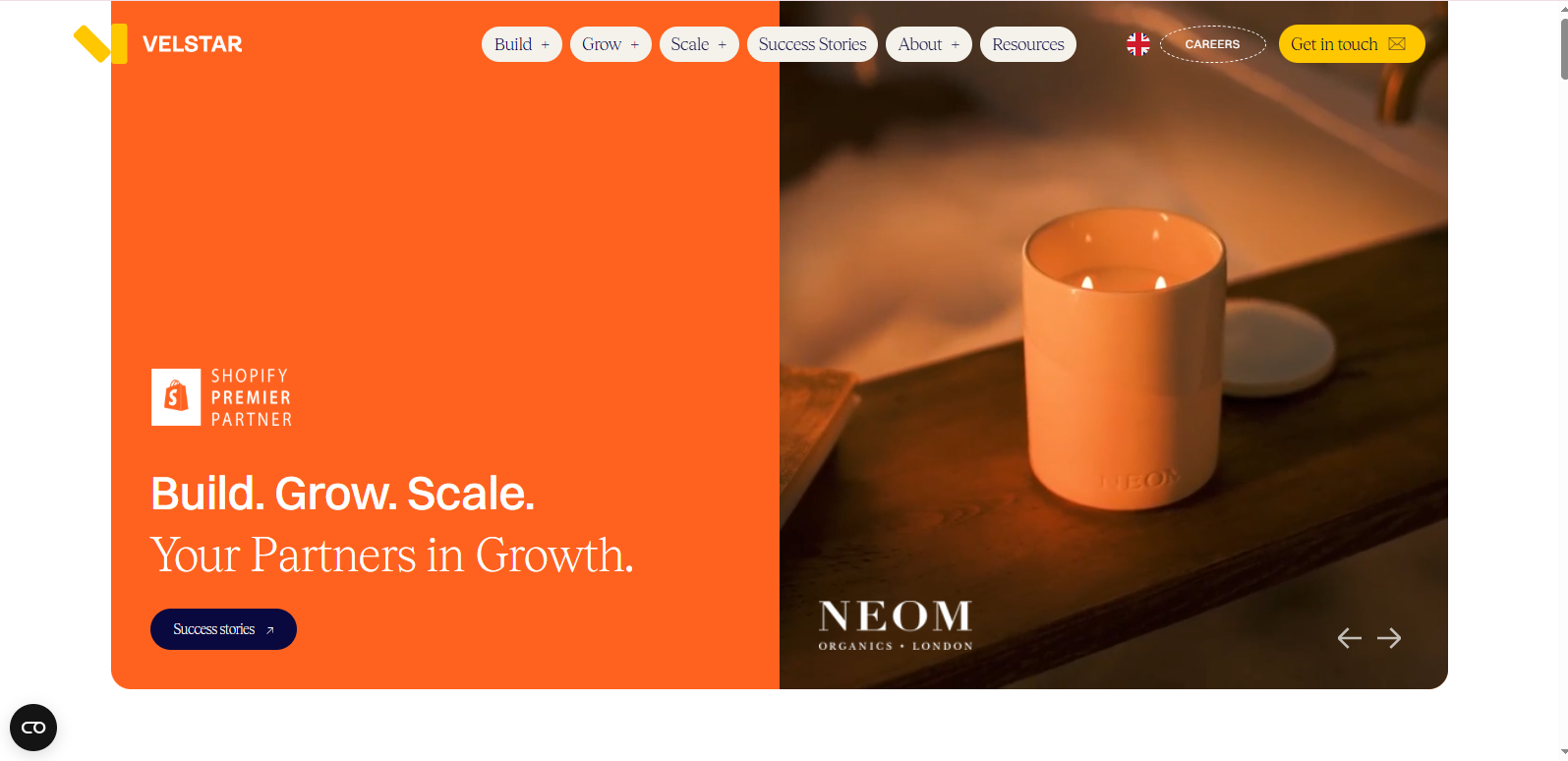Go to previous slide with left arrow
Image resolution: width=1568 pixels, height=761 pixels.
click(1350, 638)
